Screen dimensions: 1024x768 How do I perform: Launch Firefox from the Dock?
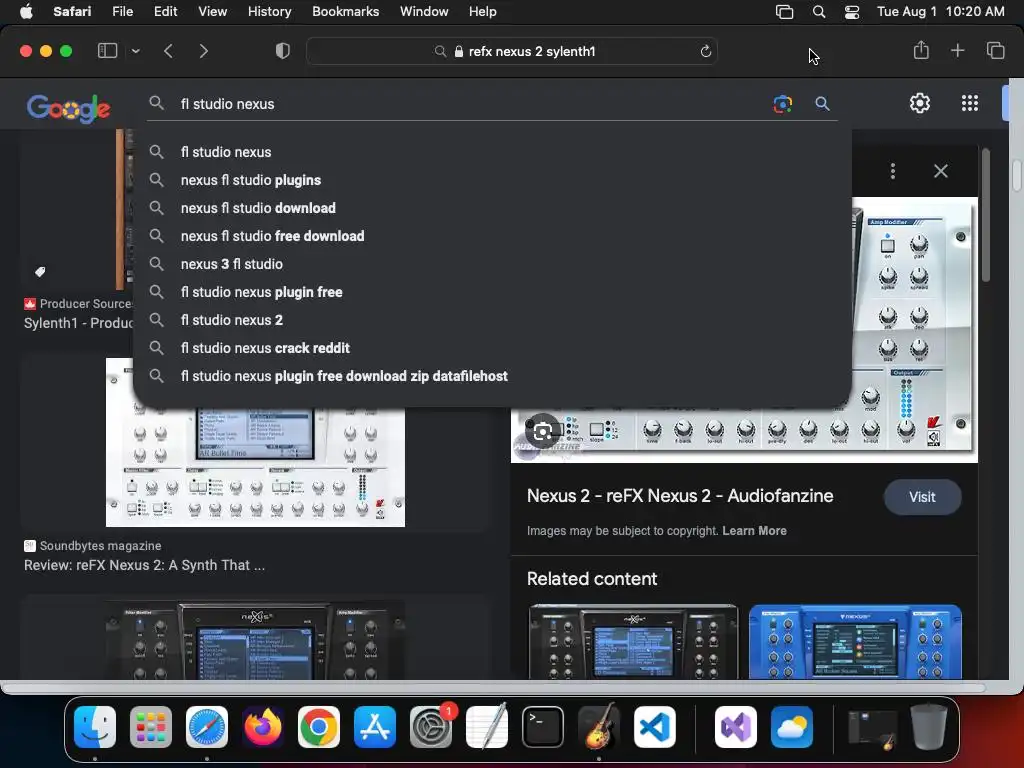[x=263, y=727]
